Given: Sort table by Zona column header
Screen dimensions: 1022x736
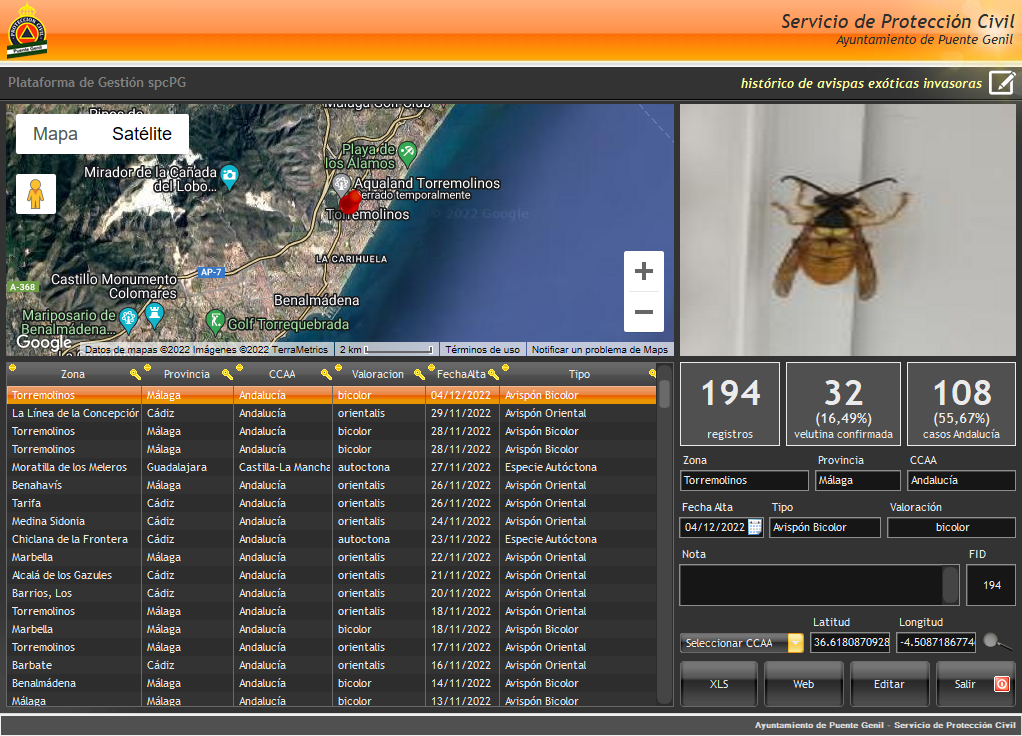Looking at the screenshot, I should click(x=73, y=374).
